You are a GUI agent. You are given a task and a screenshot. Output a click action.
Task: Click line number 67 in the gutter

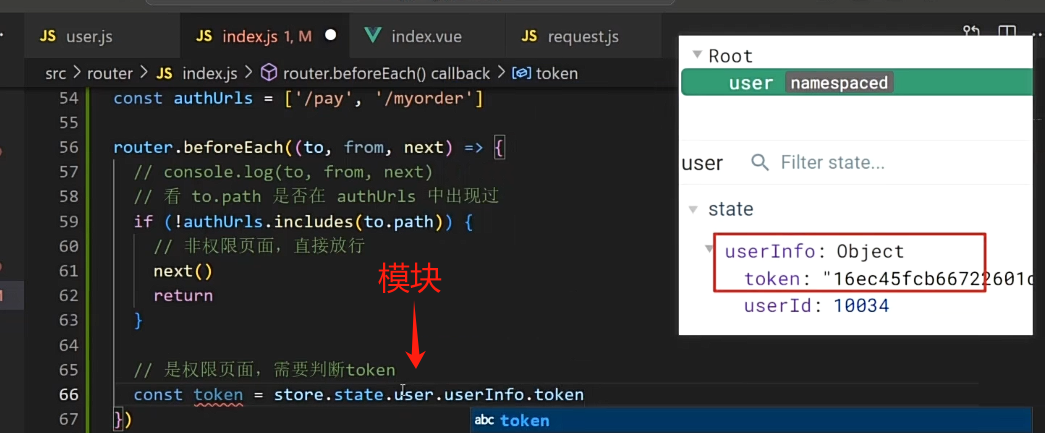click(69, 419)
